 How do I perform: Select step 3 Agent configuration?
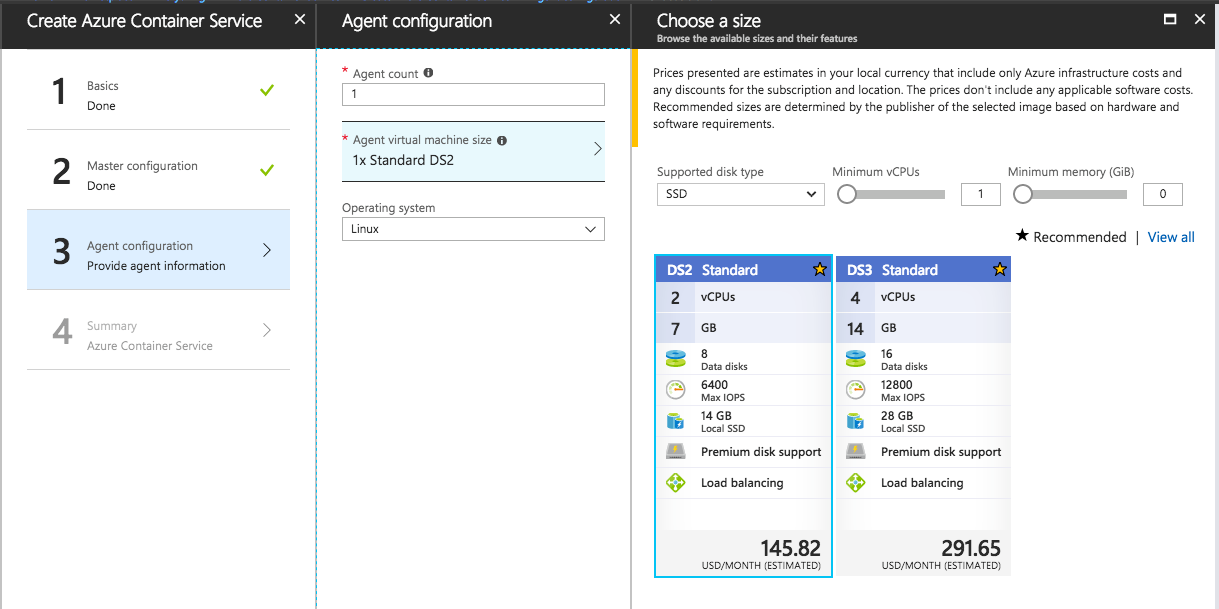(x=158, y=250)
